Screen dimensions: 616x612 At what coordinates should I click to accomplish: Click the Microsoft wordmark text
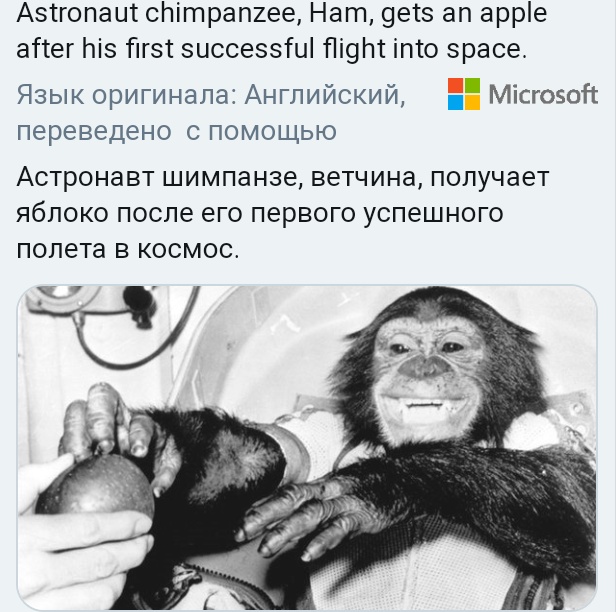(543, 94)
